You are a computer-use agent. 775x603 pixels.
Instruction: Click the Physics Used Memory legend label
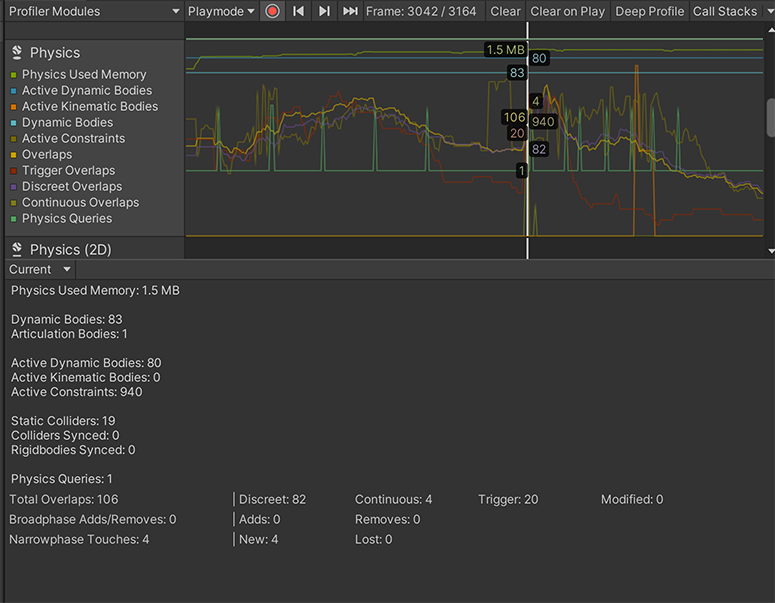pyautogui.click(x=84, y=75)
